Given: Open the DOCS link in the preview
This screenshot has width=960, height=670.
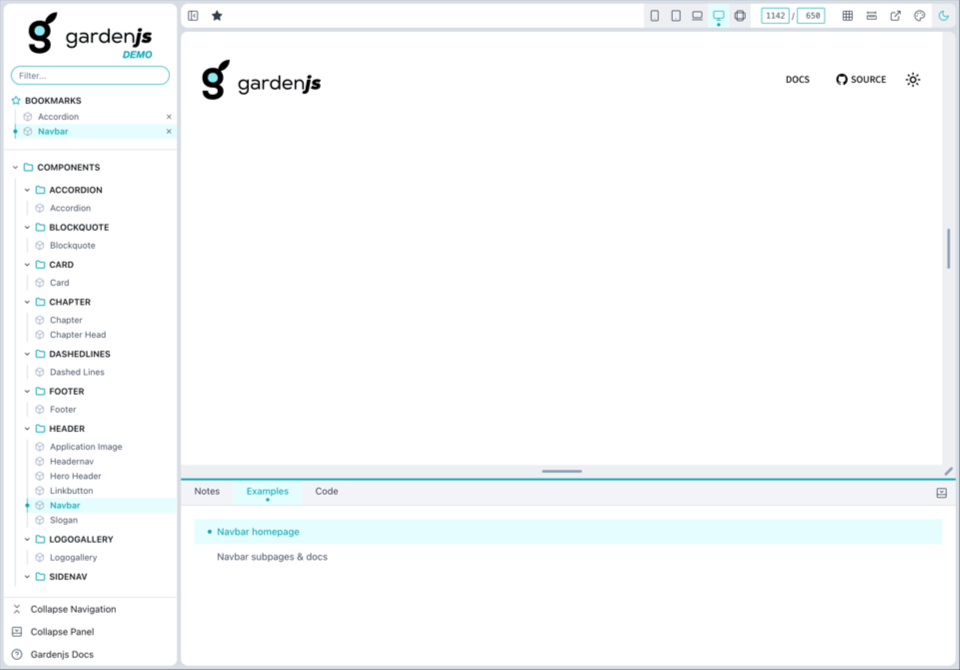Looking at the screenshot, I should [797, 79].
